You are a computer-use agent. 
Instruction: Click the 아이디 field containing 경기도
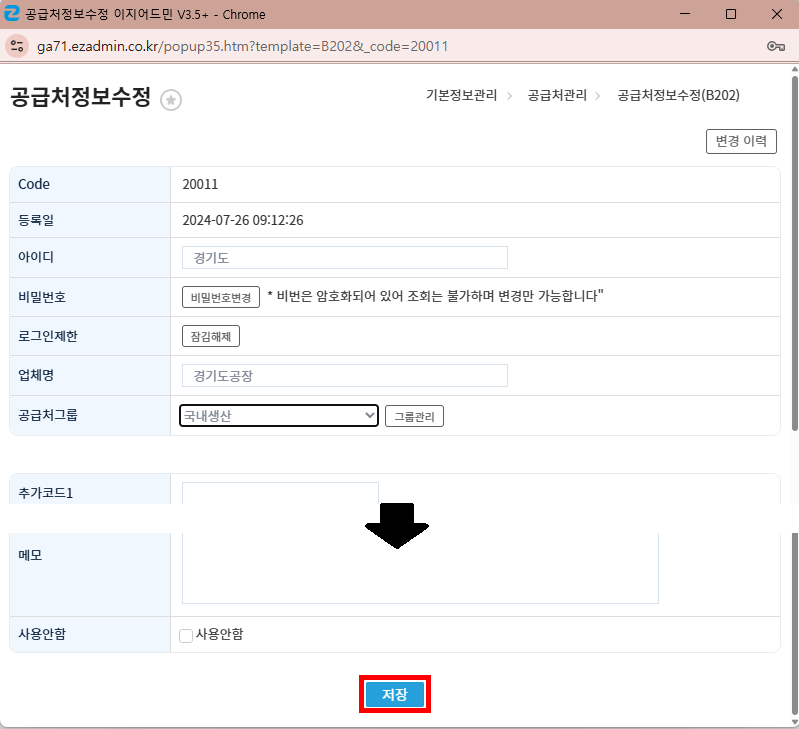tap(344, 258)
